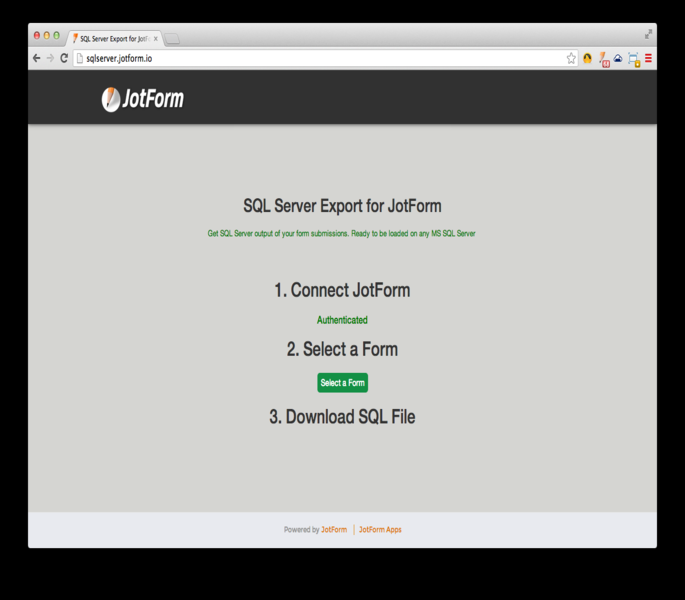The image size is (685, 600).
Task: Open the Chrome hamburger menu
Action: [648, 58]
